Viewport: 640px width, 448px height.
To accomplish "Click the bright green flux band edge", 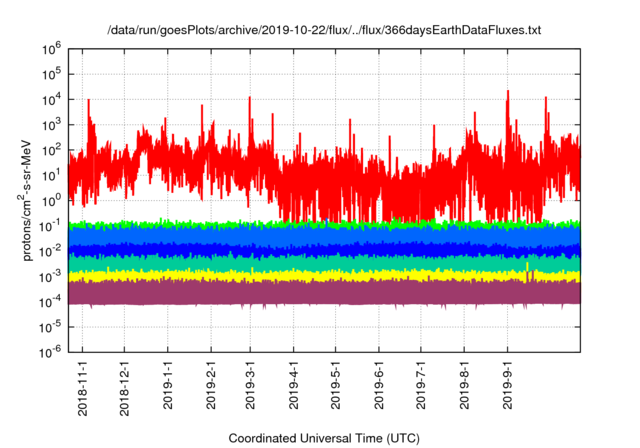I will click(324, 224).
